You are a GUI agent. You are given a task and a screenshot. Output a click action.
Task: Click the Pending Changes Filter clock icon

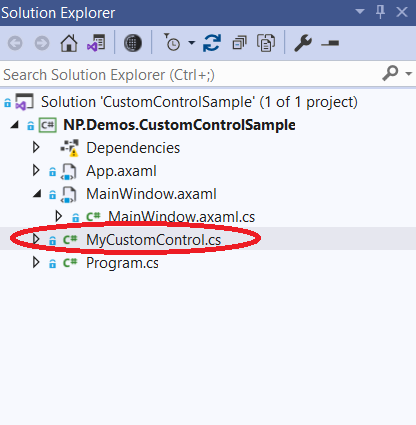tap(172, 42)
